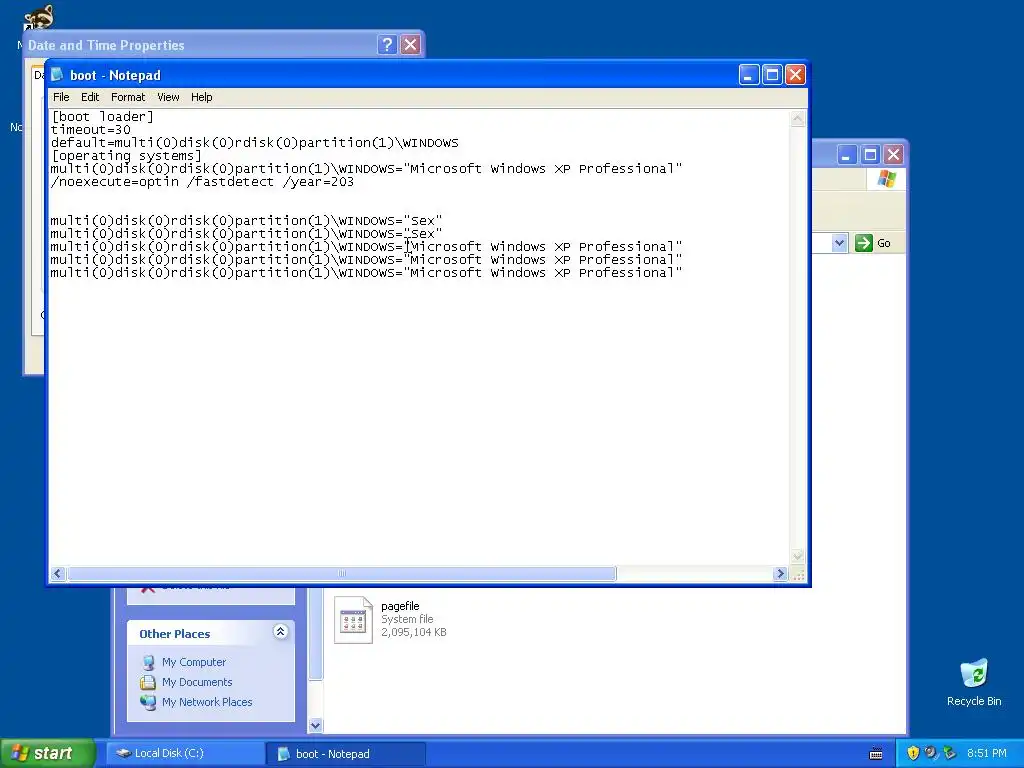Click the Other Places header text
This screenshot has width=1024, height=768.
point(174,633)
